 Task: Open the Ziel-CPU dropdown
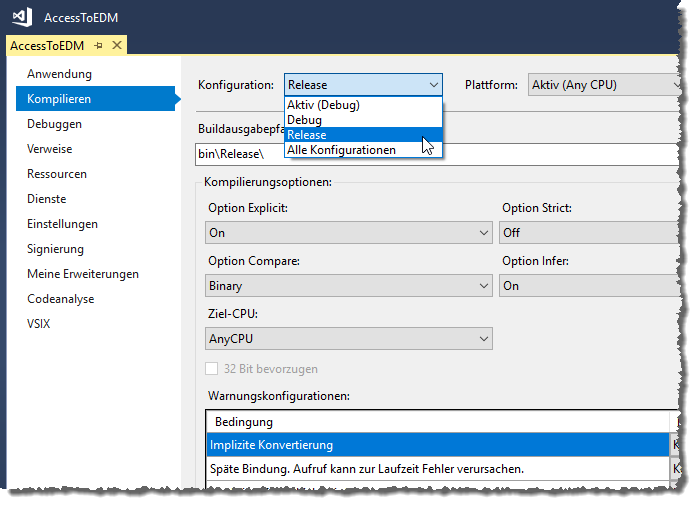[347, 339]
